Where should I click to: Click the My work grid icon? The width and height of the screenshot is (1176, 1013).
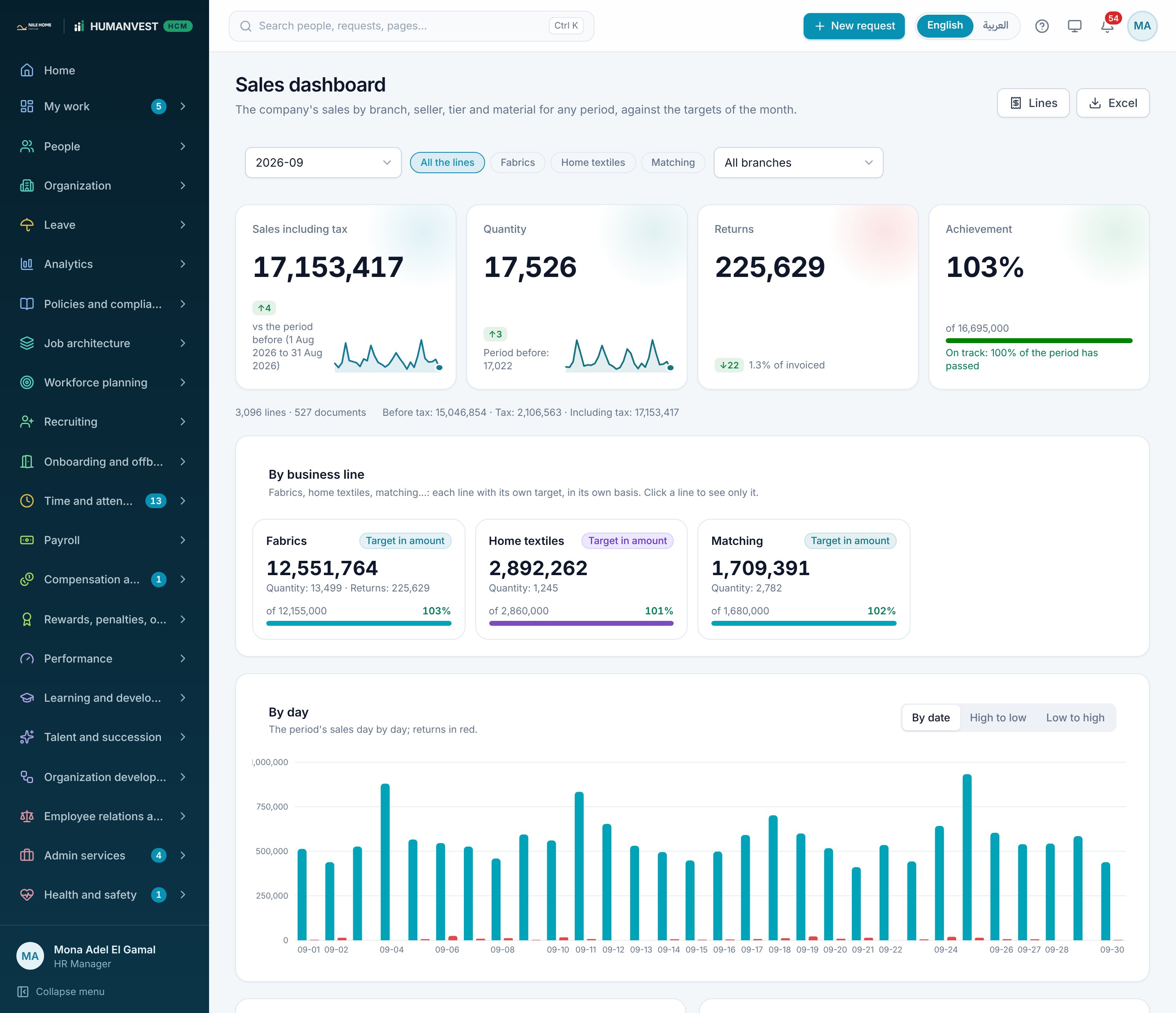click(x=27, y=106)
